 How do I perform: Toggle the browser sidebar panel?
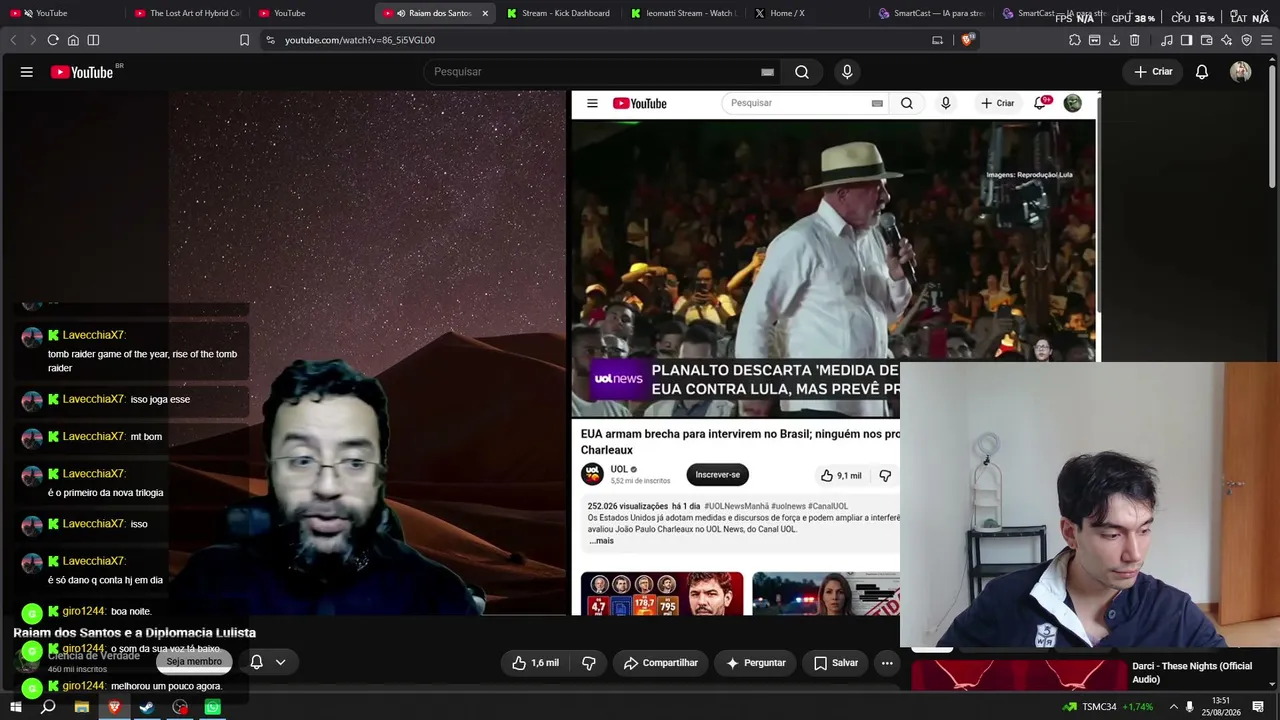93,40
